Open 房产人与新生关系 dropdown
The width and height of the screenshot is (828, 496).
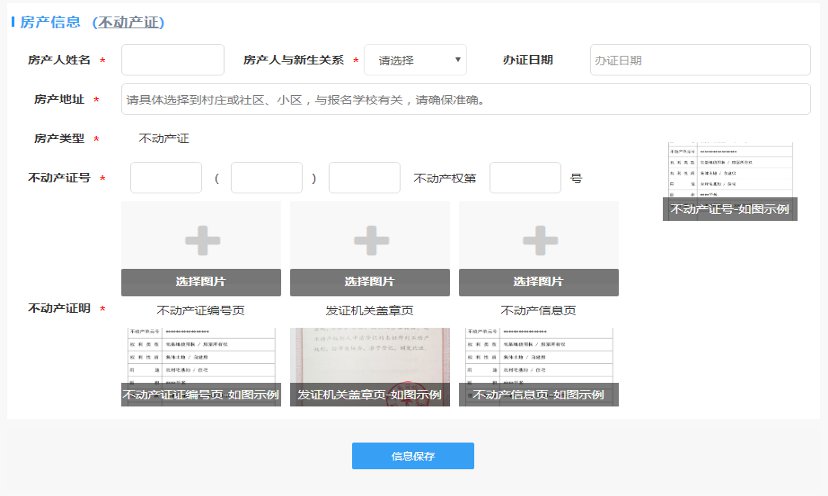point(415,60)
